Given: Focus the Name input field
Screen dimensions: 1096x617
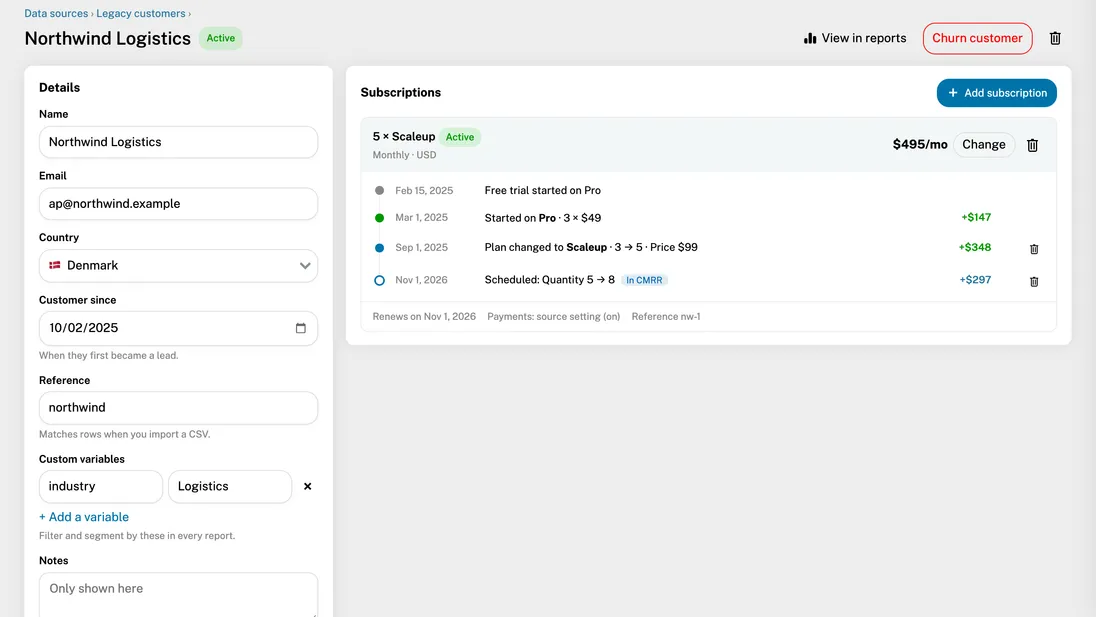Looking at the screenshot, I should point(178,142).
